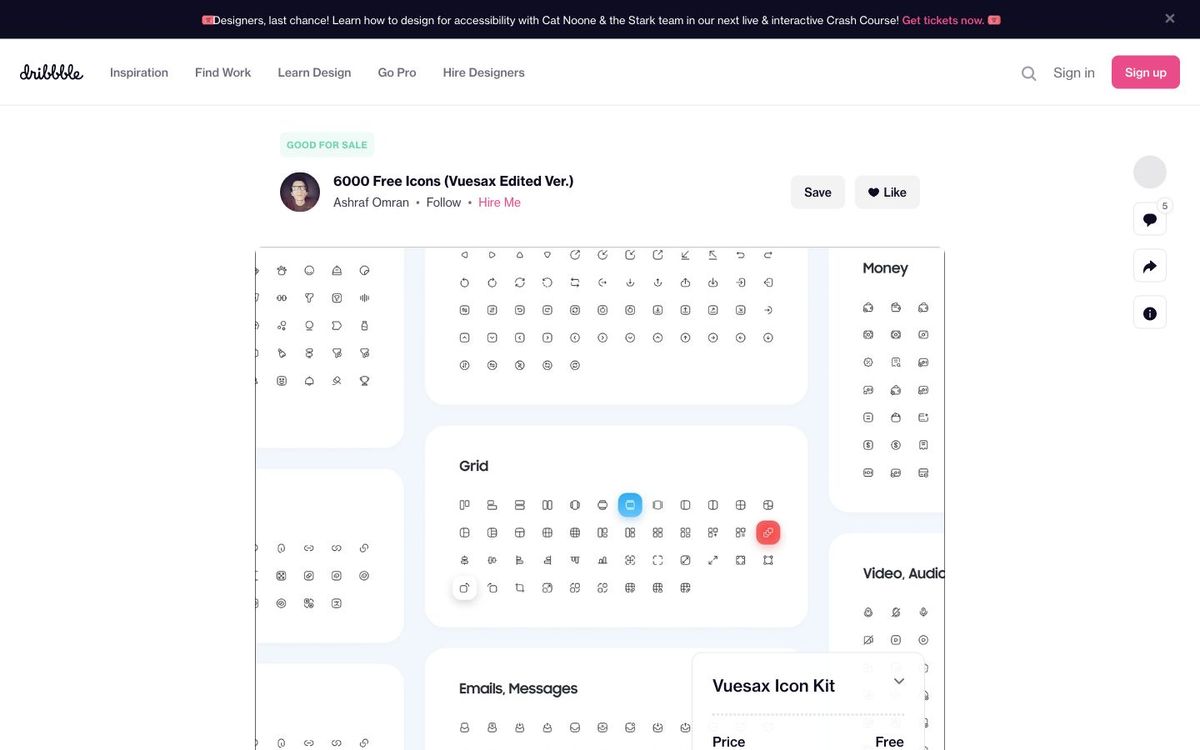The image size is (1200, 750).
Task: Click the red link icon in the Grid panel
Action: click(x=768, y=533)
